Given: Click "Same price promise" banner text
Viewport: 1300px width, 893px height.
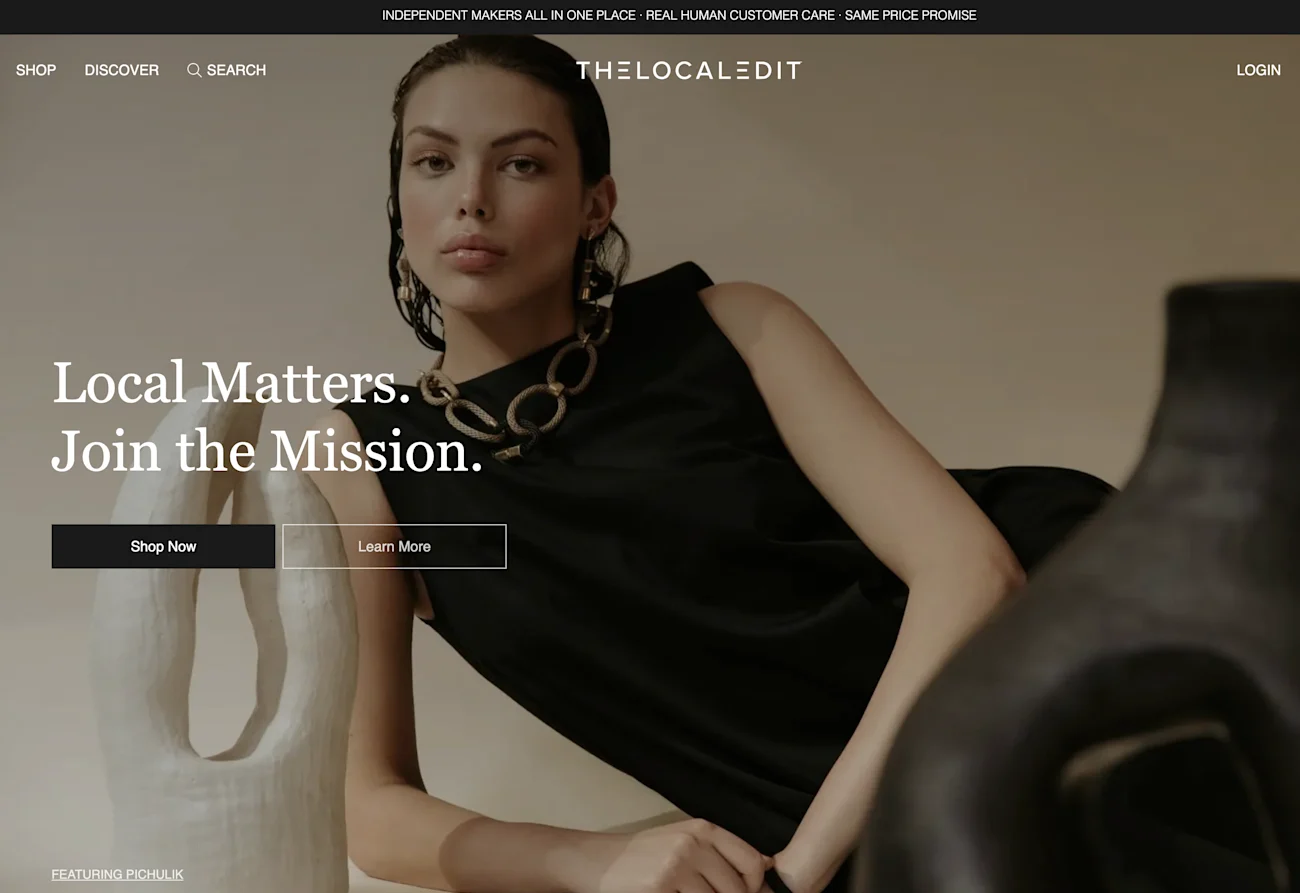Looking at the screenshot, I should click(x=910, y=15).
